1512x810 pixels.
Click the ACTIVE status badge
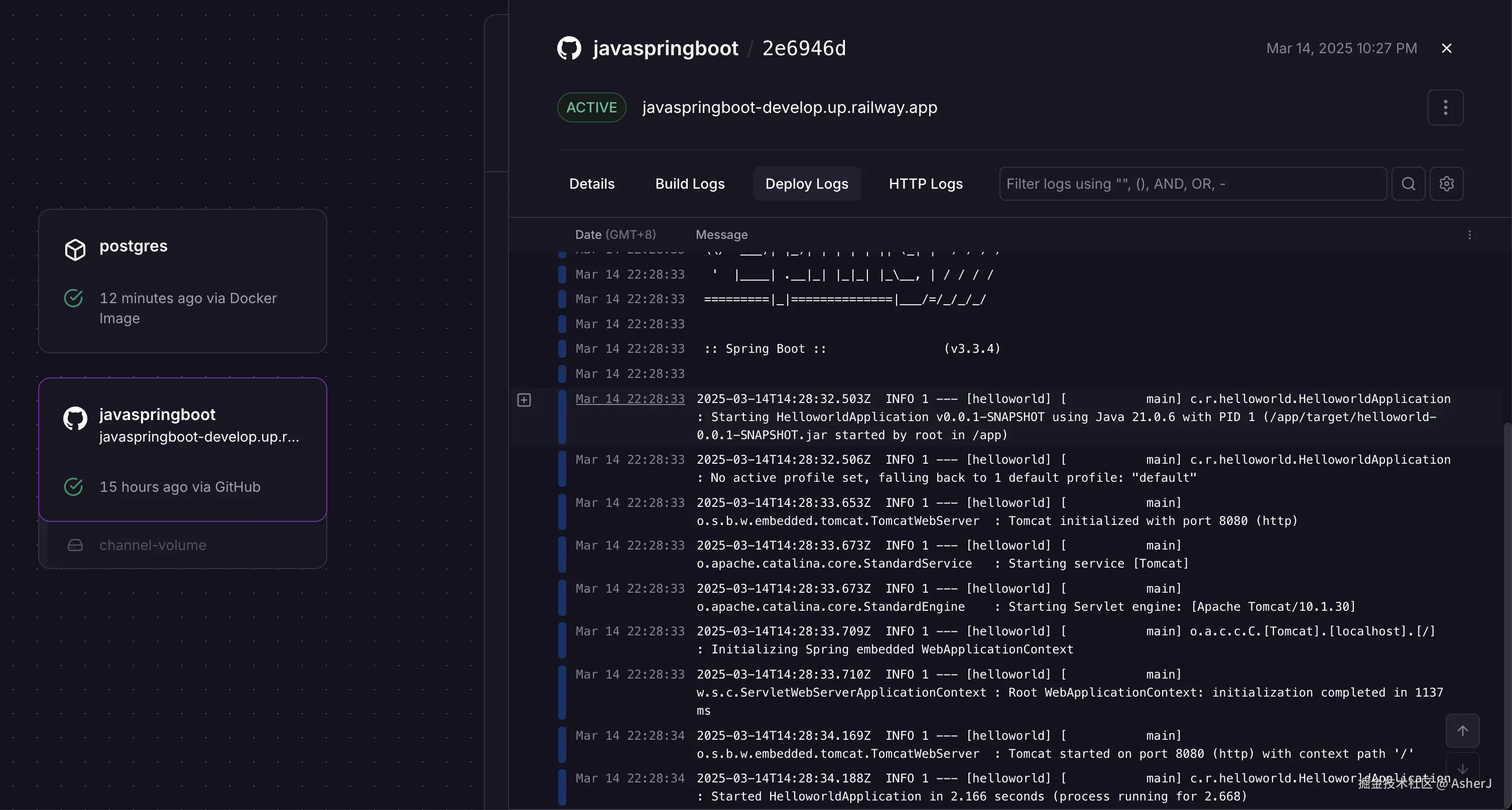coord(591,107)
